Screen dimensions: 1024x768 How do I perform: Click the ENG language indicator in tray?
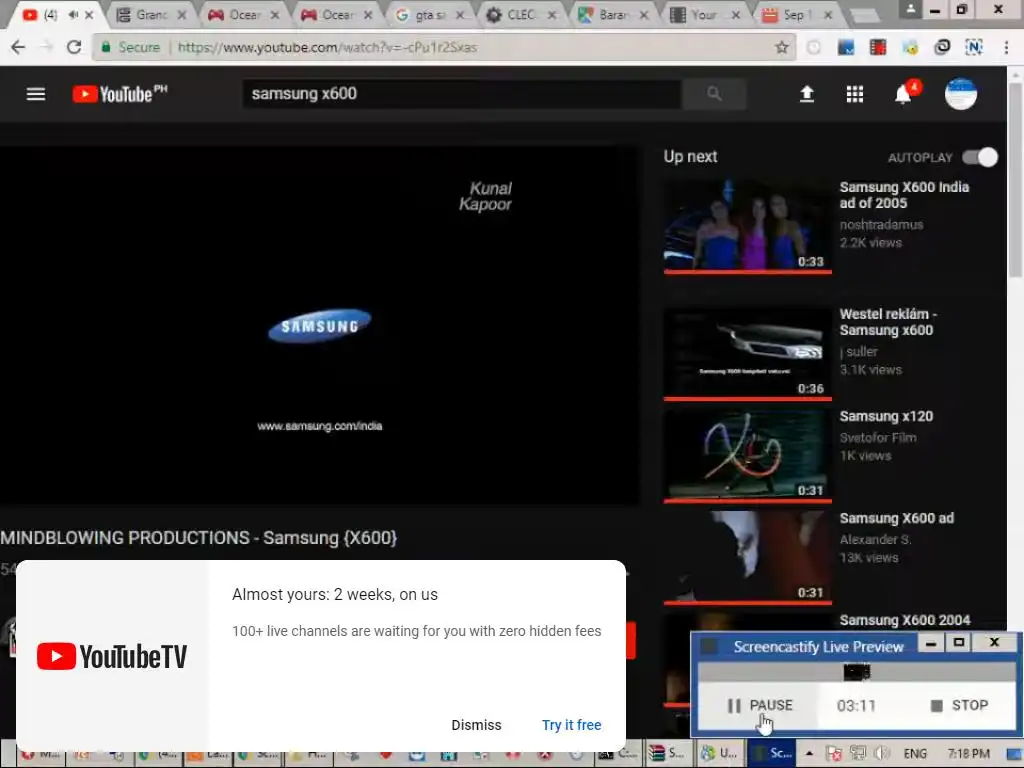pos(915,754)
